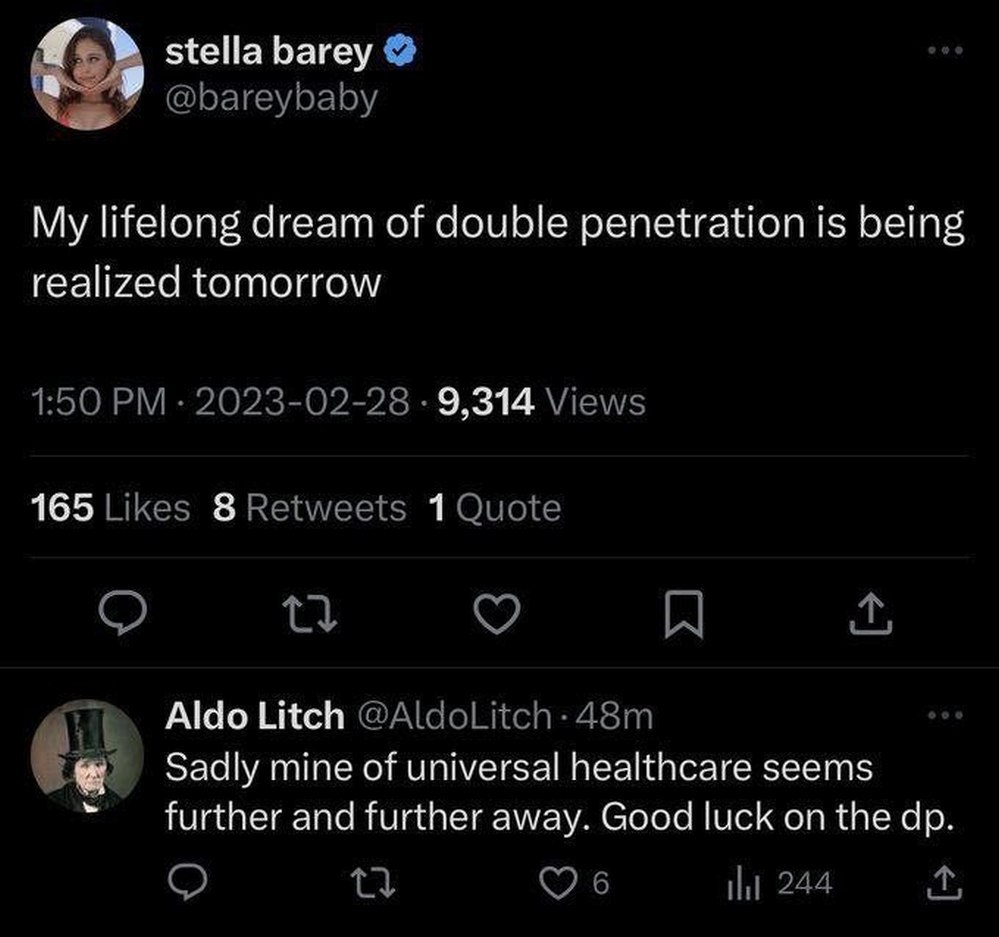Viewport: 999px width, 937px height.
Task: Like Aldo Litch's reply with 6 likes
Action: [574, 883]
